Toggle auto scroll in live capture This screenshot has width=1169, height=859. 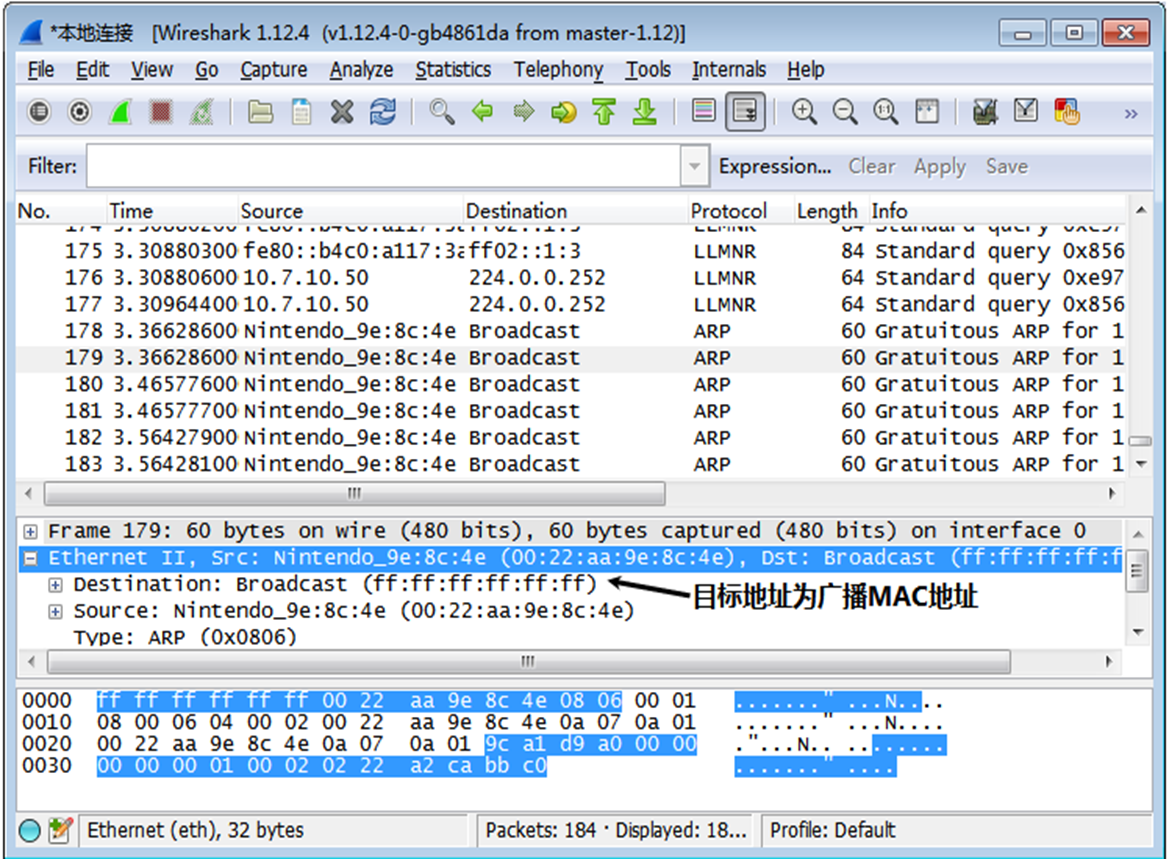[x=745, y=112]
